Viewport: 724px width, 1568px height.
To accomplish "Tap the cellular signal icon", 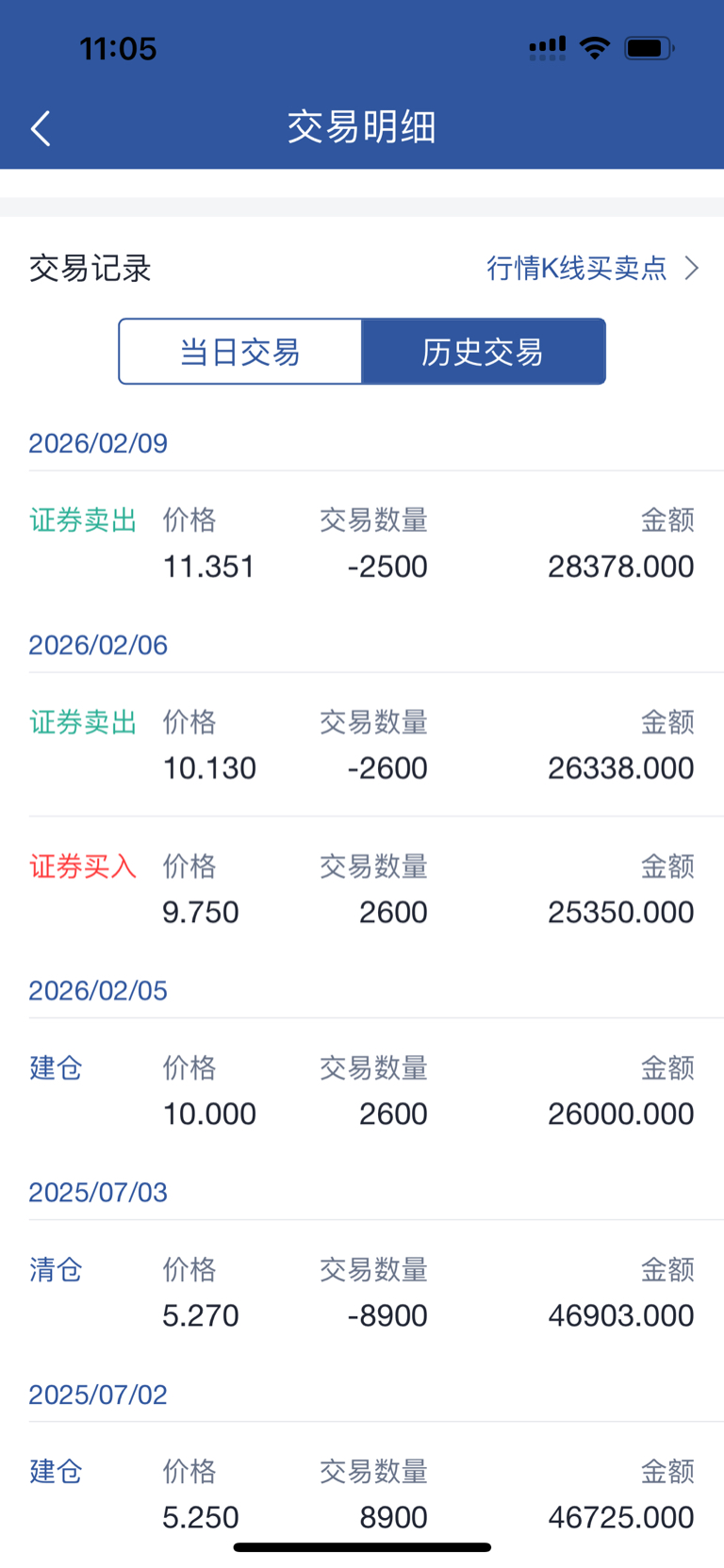I will coord(547,48).
